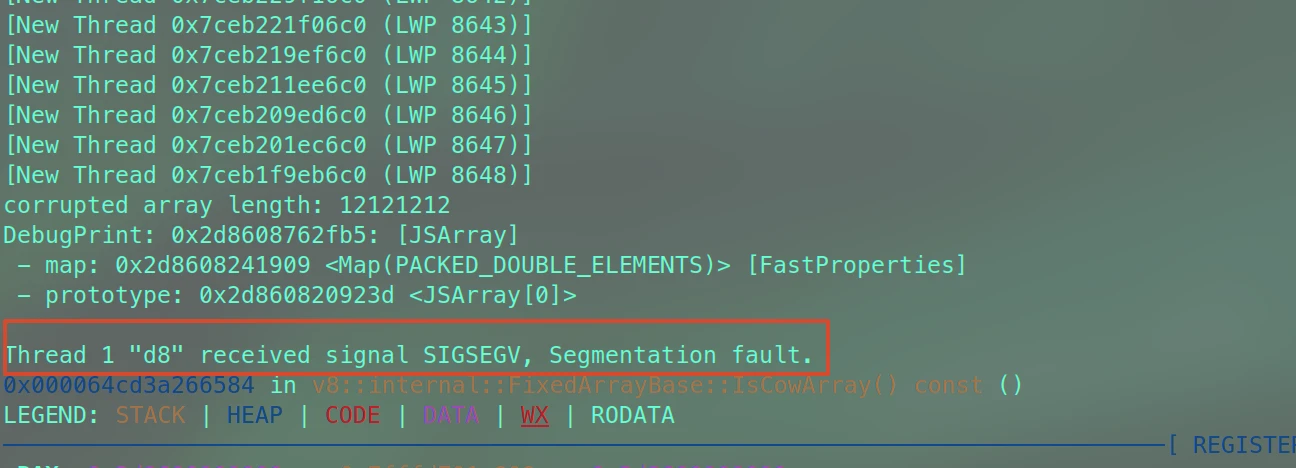
Task: Click the corrupted array length 12121212 text
Action: tap(227, 205)
